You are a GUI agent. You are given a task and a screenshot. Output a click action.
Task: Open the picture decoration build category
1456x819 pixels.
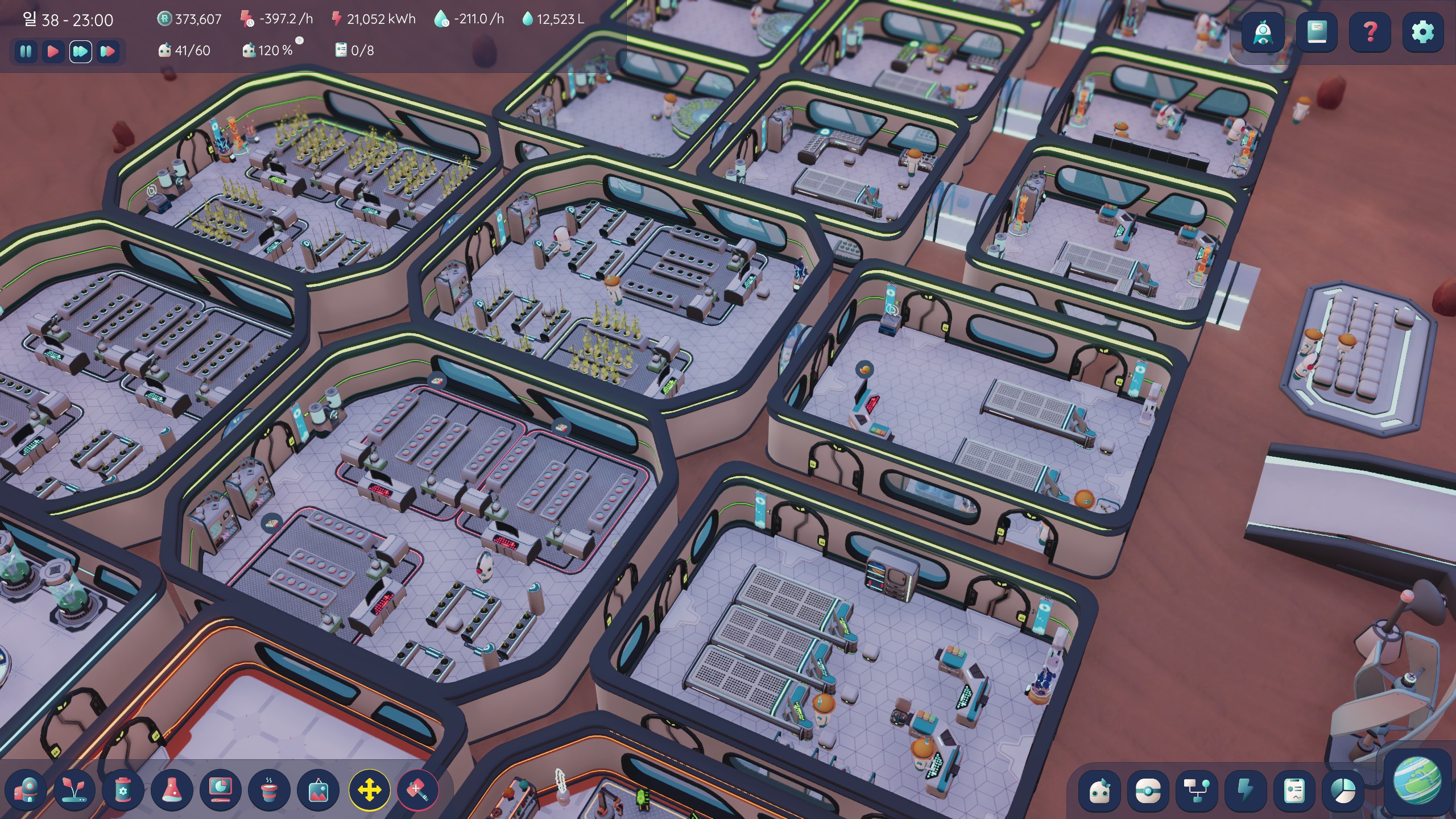point(318,790)
